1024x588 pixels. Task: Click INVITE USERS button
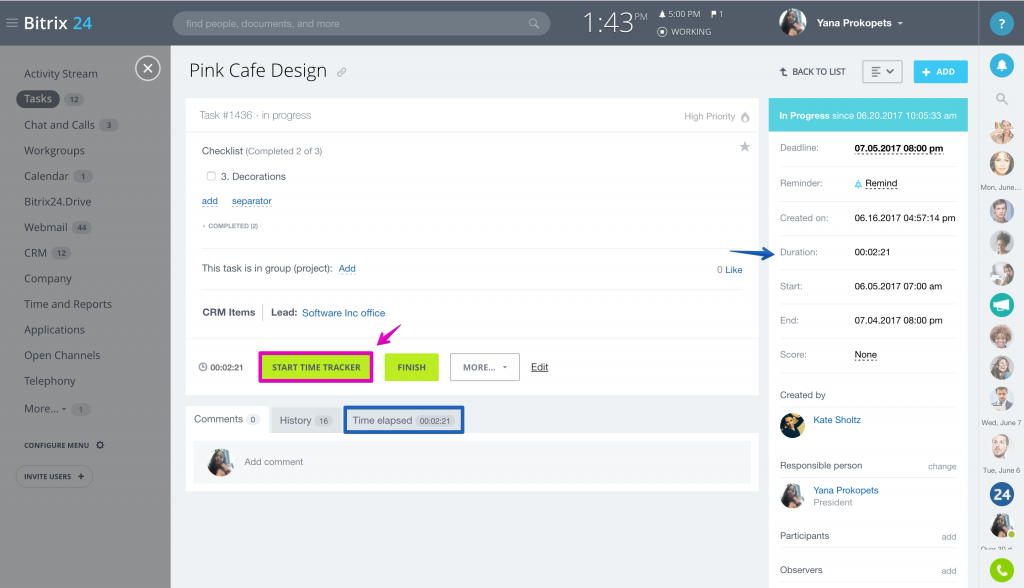(54, 476)
